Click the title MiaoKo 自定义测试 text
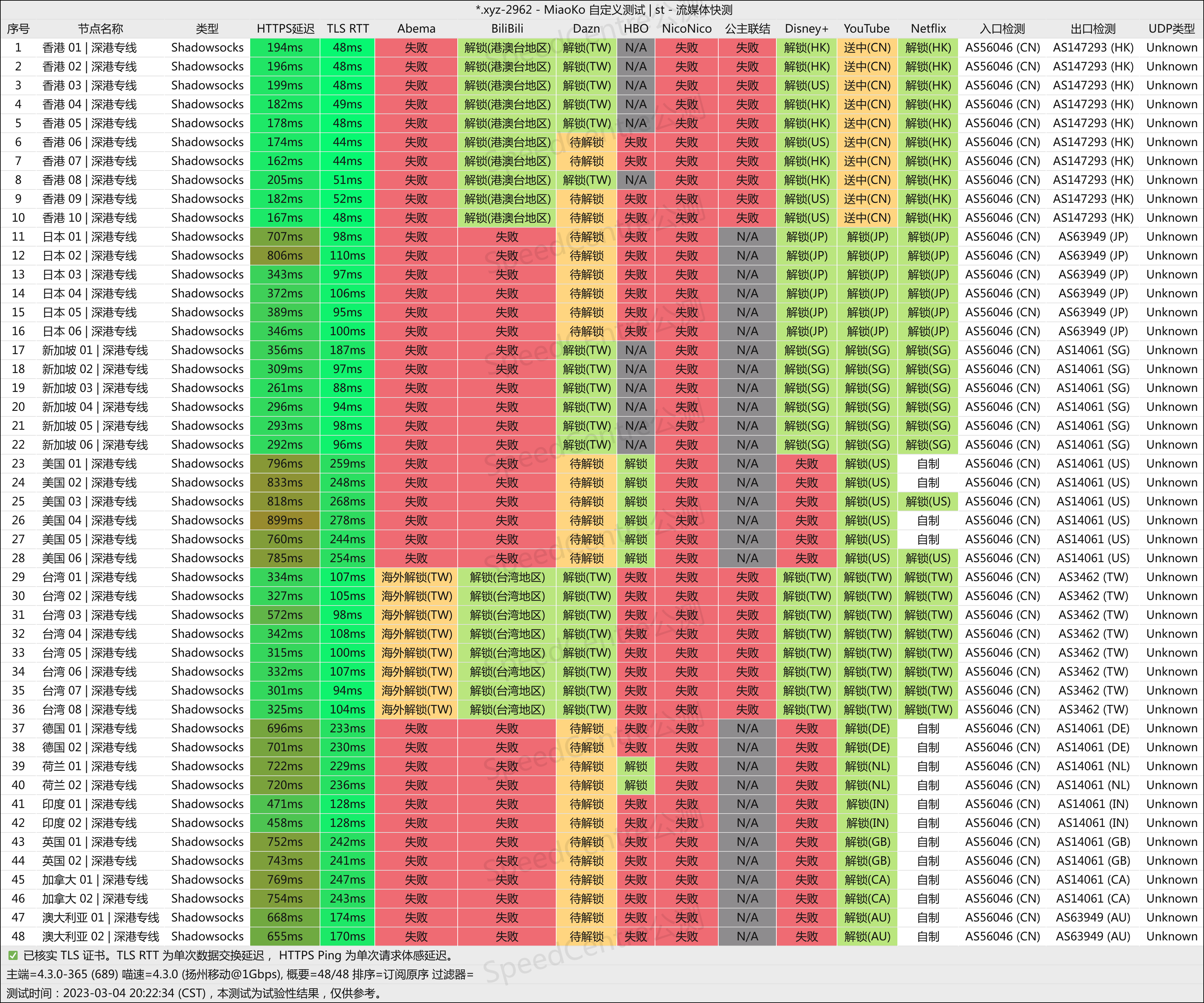Viewport: 1204px width, 1003px height. click(x=594, y=10)
